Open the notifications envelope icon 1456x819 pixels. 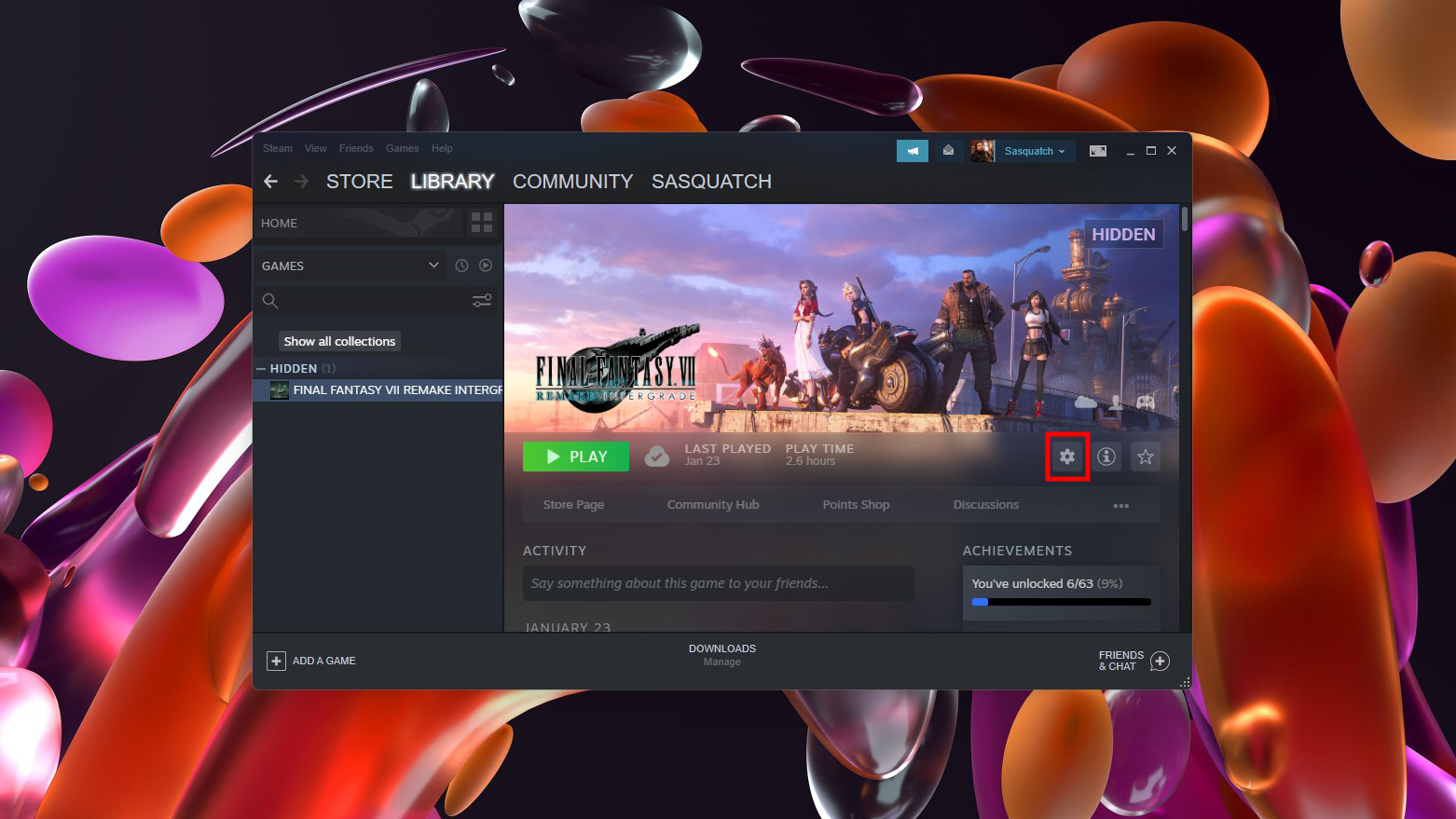click(948, 151)
